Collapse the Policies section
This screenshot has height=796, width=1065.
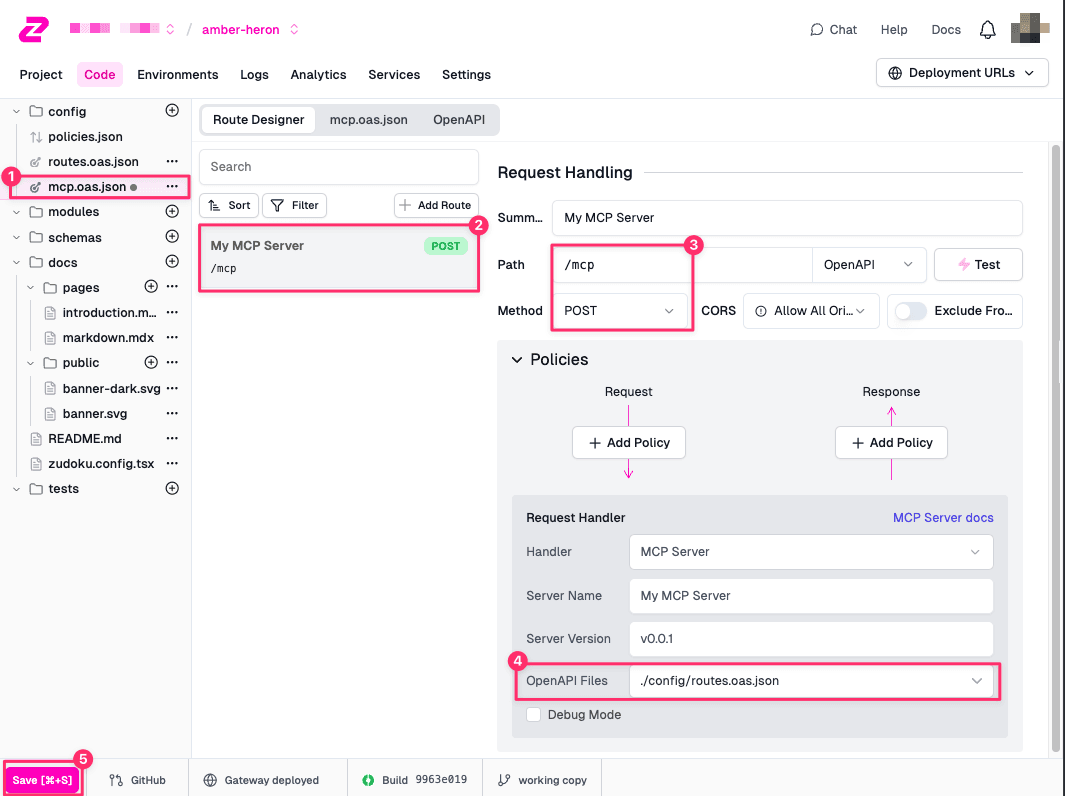click(517, 360)
